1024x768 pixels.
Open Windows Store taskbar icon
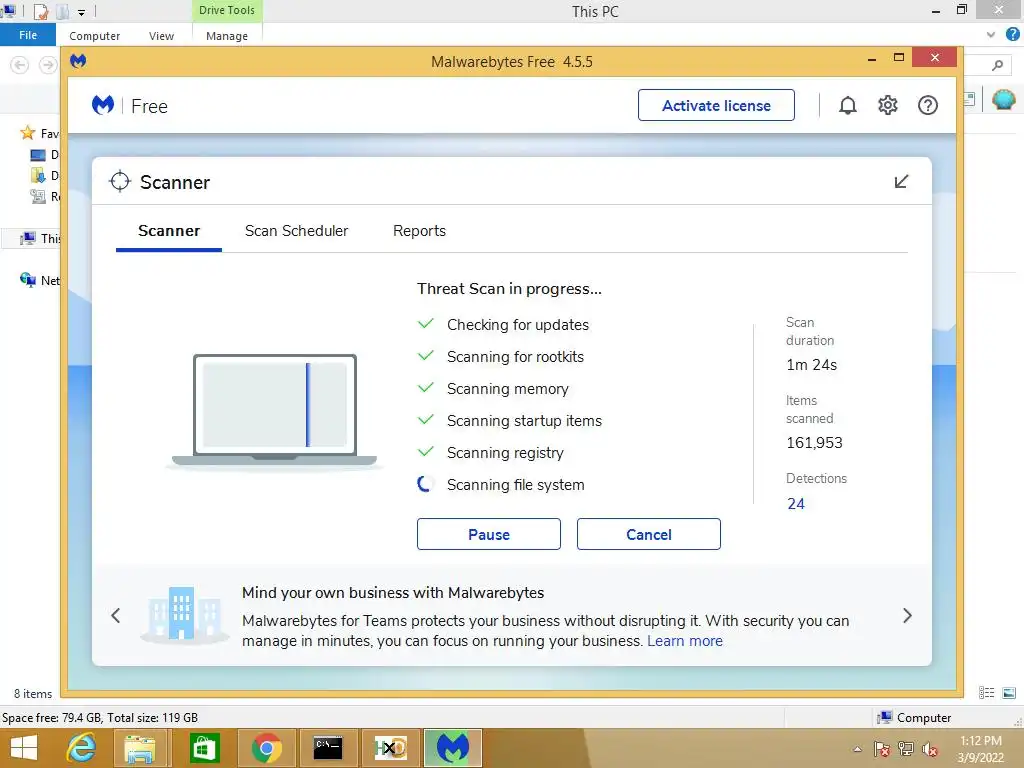(x=204, y=748)
